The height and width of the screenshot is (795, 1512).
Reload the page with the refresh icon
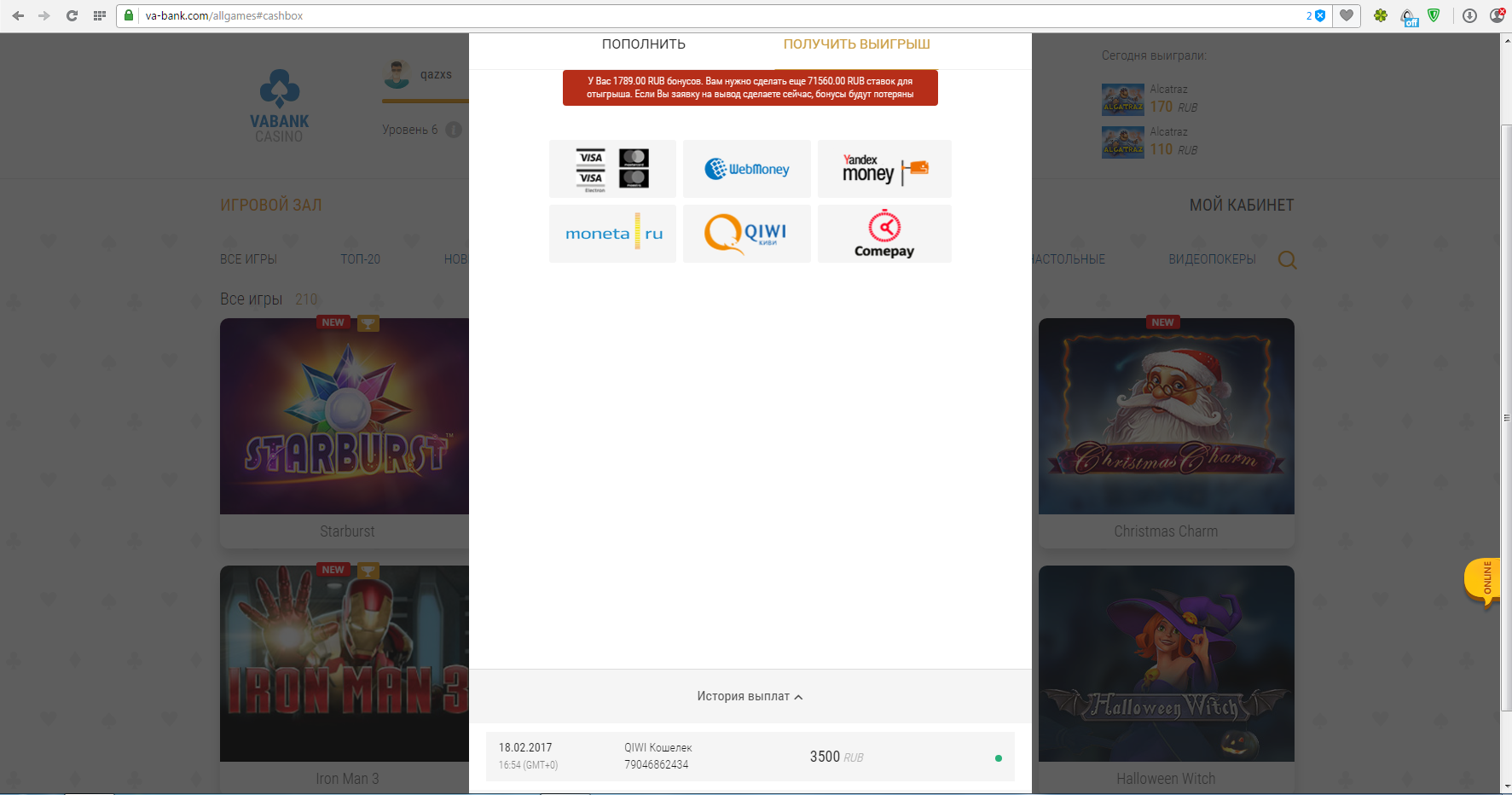[x=72, y=15]
